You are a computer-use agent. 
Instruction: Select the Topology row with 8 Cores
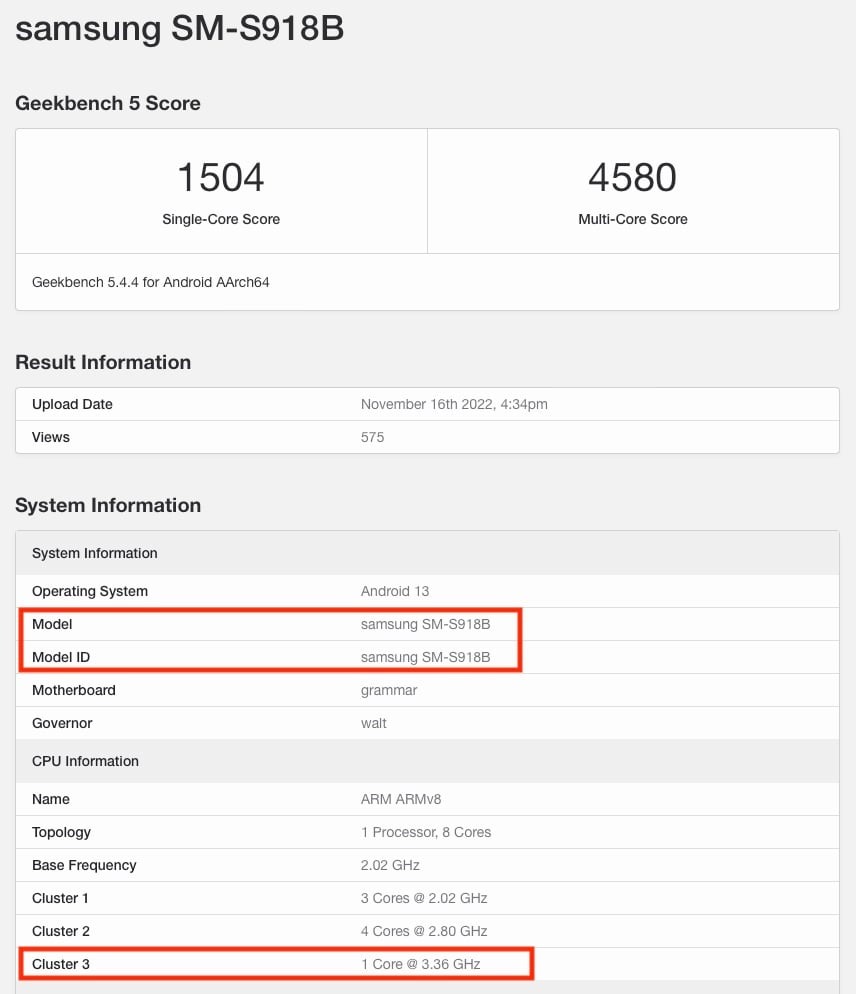(427, 832)
